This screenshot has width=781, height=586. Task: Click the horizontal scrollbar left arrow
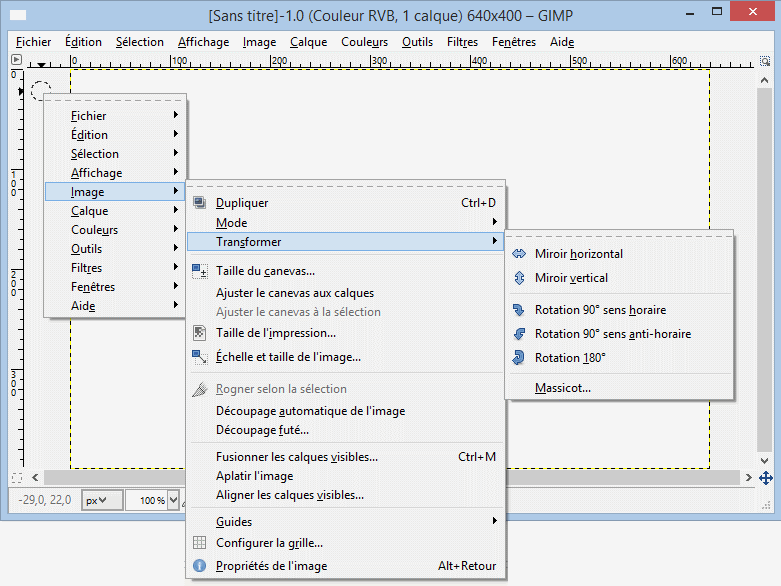tap(35, 477)
